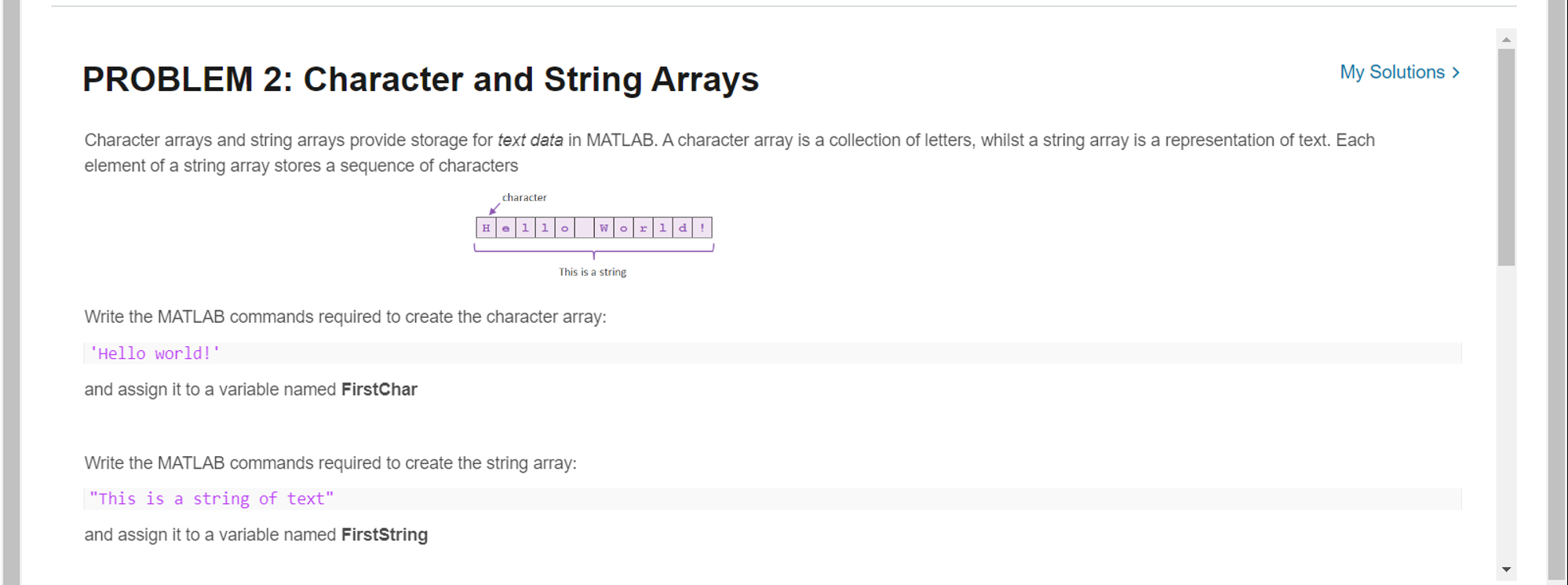Click the chevron next to My Solutions
The image size is (1568, 585).
(1456, 71)
